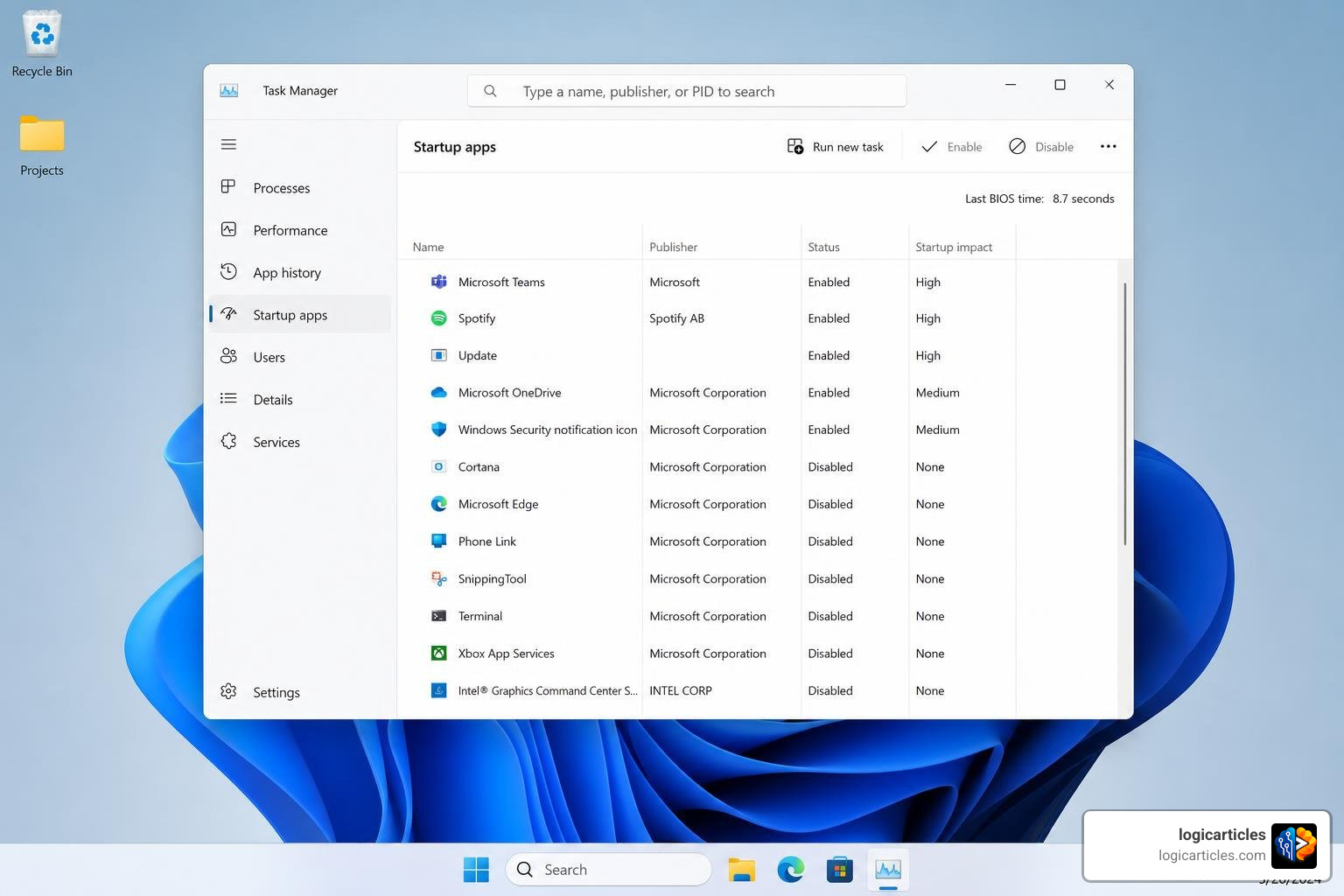
Task: Open File Explorer from the taskbar
Action: point(741,869)
